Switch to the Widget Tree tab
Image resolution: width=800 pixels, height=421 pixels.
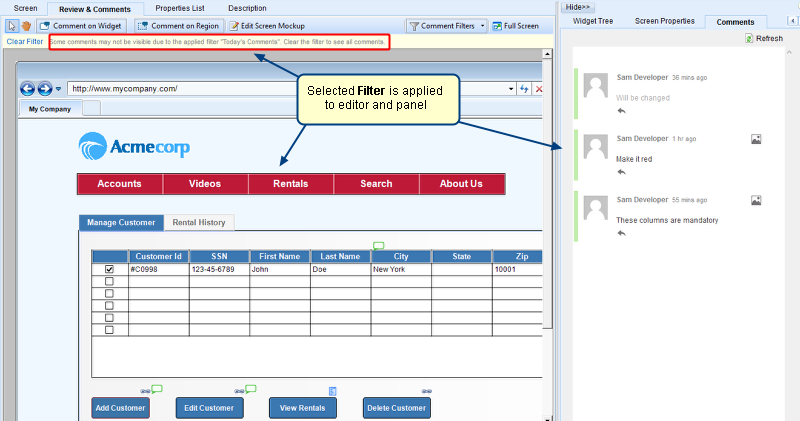pos(592,21)
